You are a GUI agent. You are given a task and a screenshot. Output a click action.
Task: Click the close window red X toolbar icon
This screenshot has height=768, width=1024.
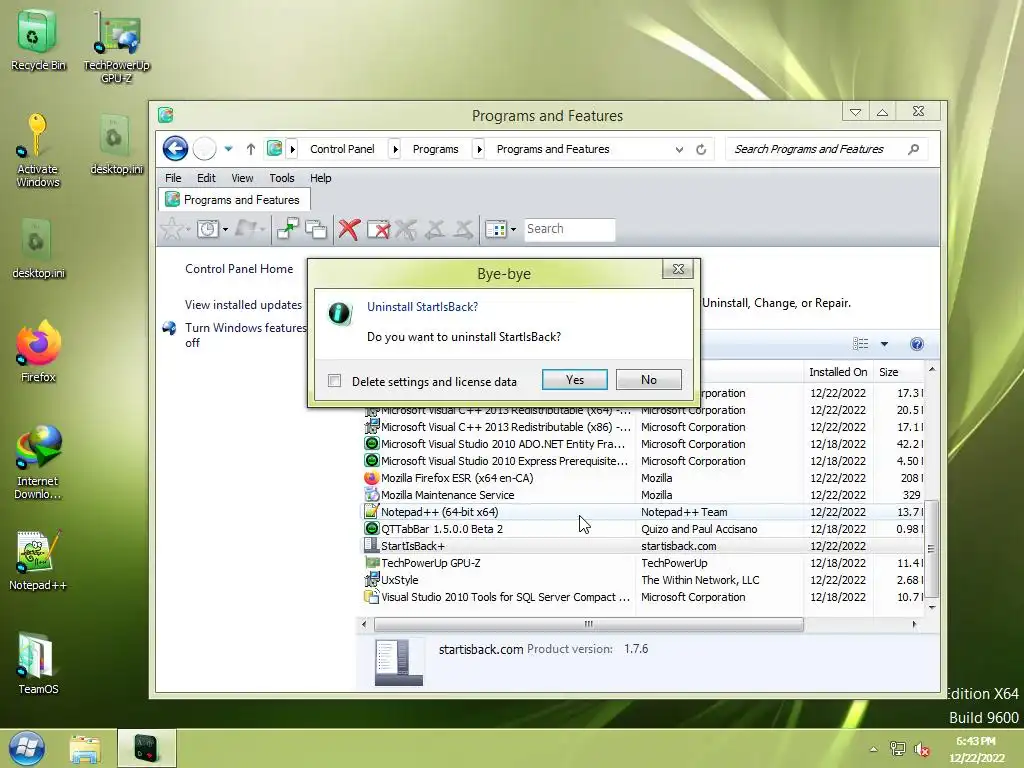pyautogui.click(x=378, y=229)
